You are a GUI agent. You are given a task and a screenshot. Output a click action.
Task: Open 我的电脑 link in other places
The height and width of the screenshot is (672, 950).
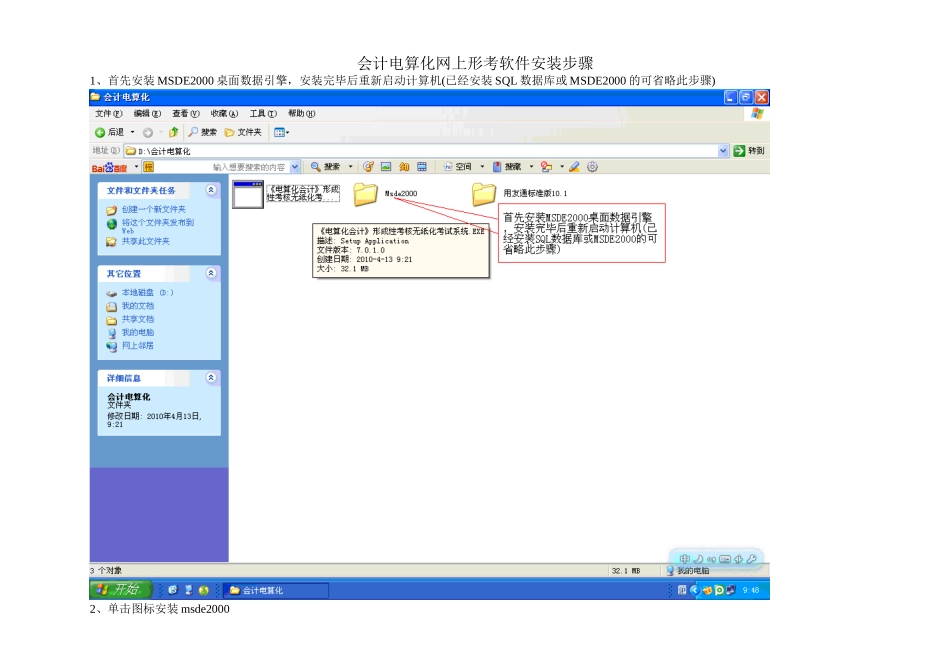pyautogui.click(x=138, y=333)
